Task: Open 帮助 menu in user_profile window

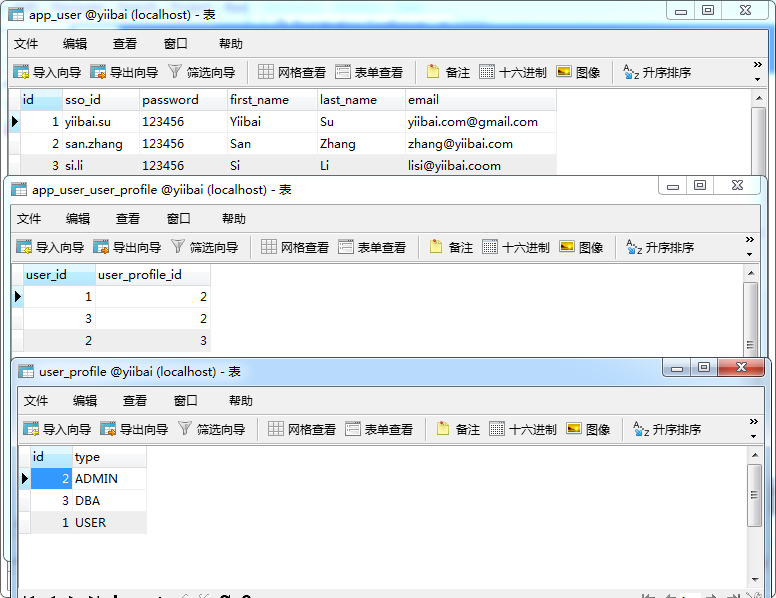Action: [241, 400]
